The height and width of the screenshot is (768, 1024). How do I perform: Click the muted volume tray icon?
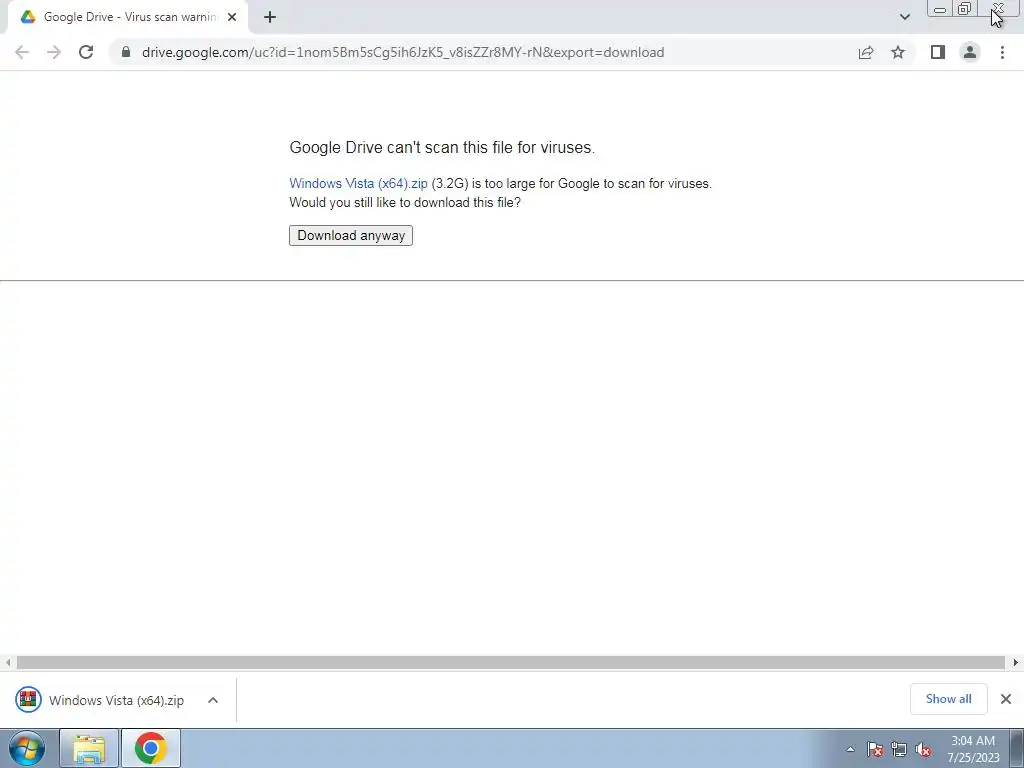(923, 749)
